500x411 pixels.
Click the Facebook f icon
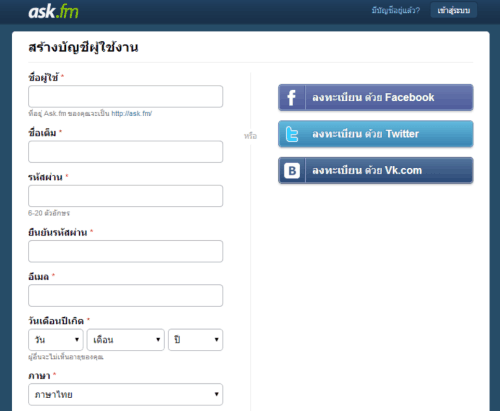tap(291, 98)
